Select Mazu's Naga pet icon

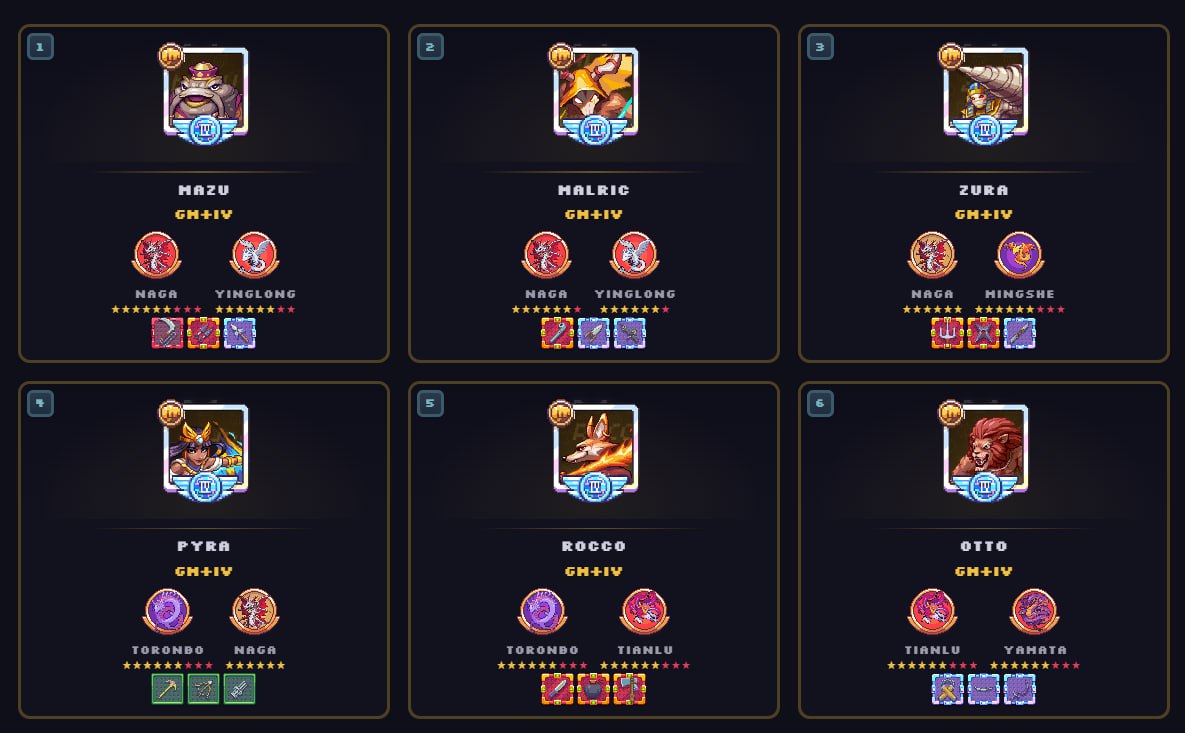click(x=156, y=255)
